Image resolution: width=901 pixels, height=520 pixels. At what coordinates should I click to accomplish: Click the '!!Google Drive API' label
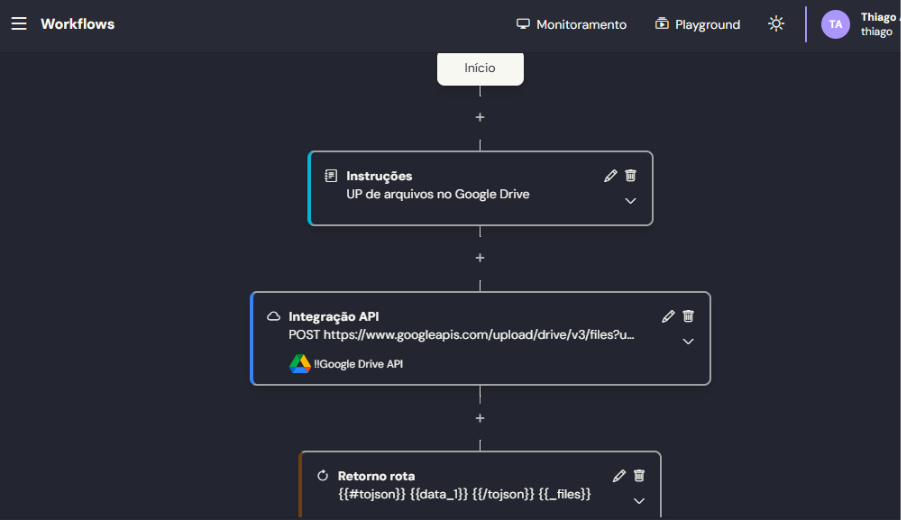tap(358, 364)
